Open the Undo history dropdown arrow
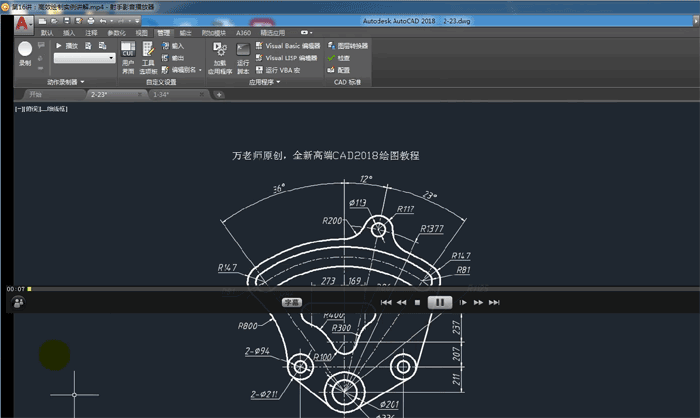Viewport: 700px width, 418px height. click(112, 21)
